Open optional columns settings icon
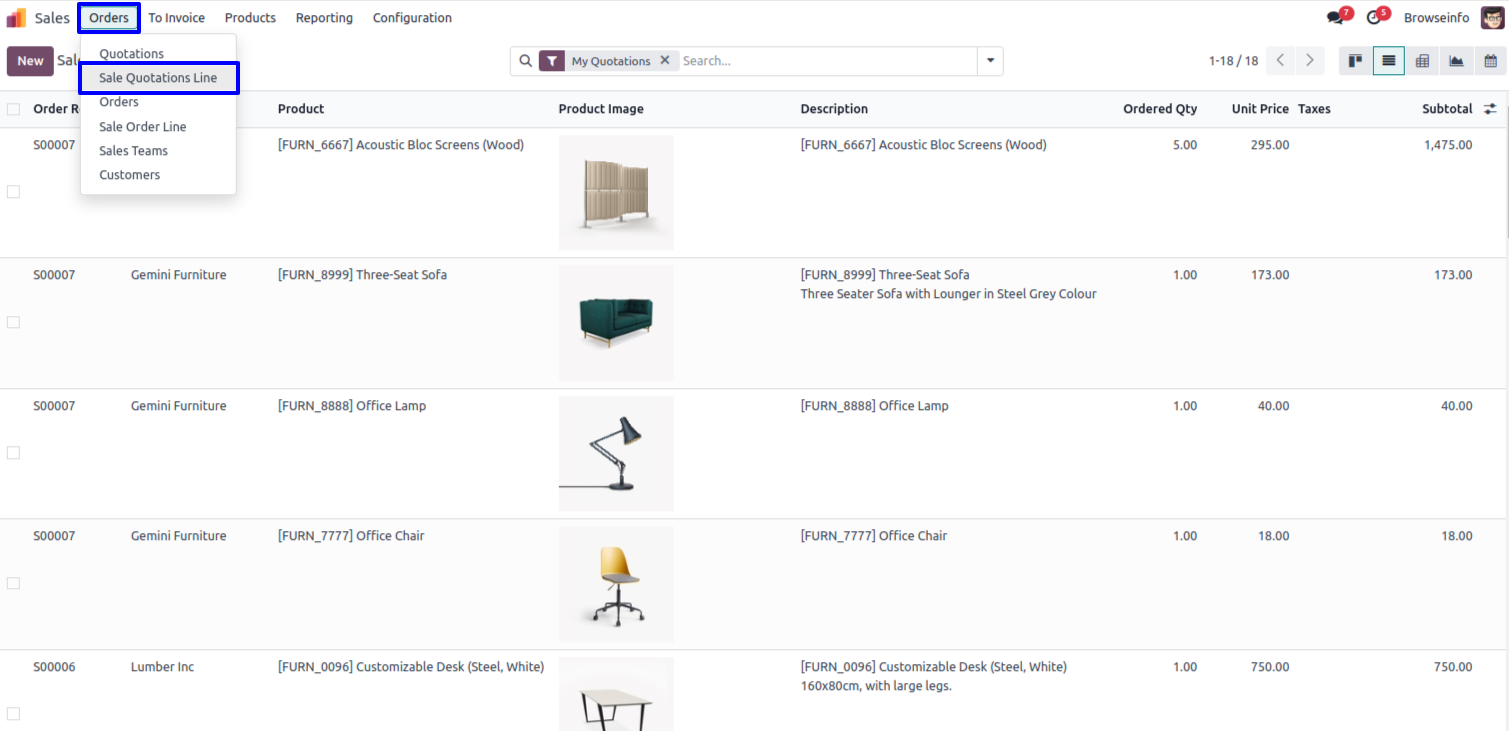1509x731 pixels. (1490, 109)
